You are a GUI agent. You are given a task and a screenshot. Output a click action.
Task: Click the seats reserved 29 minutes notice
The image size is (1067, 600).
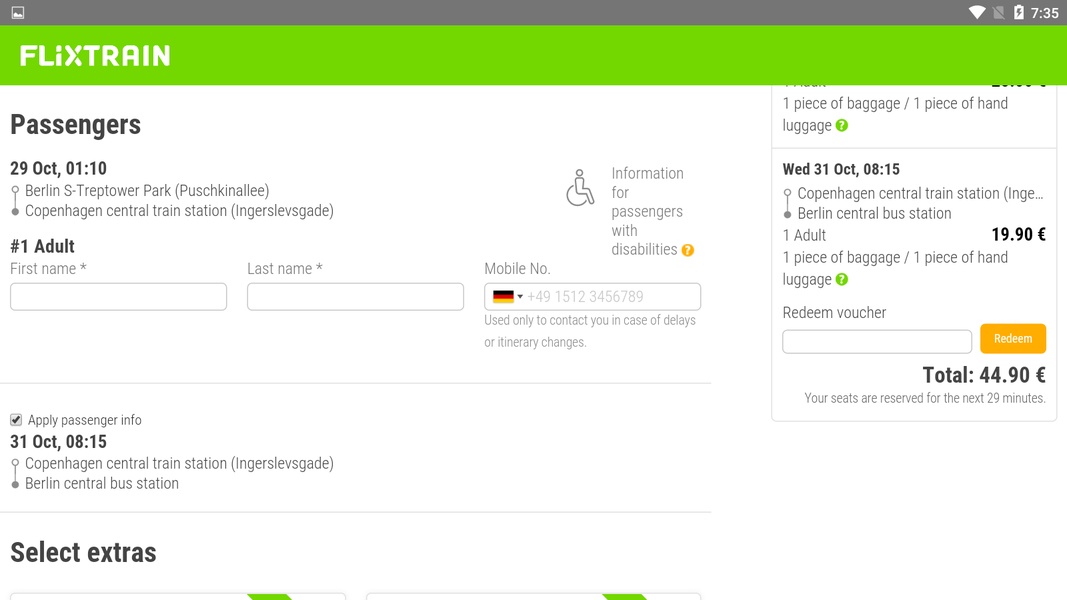(x=925, y=398)
